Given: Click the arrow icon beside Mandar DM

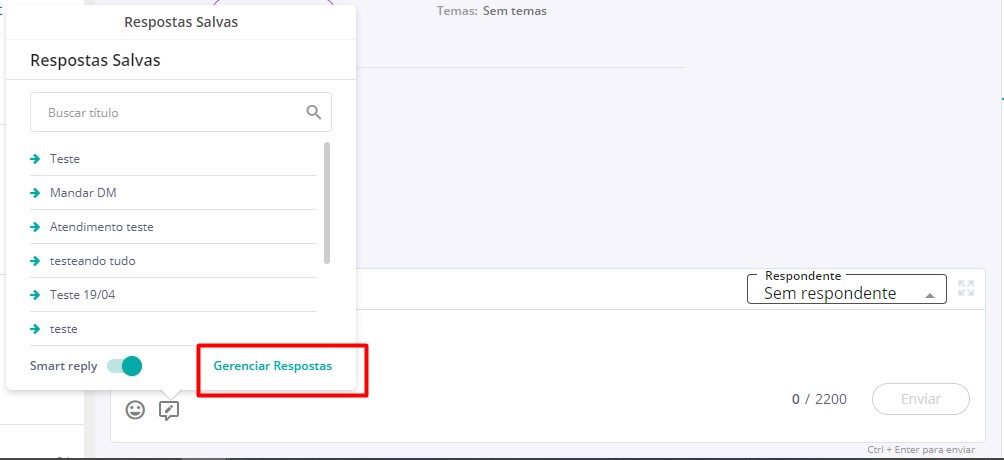Looking at the screenshot, I should click(x=35, y=193).
